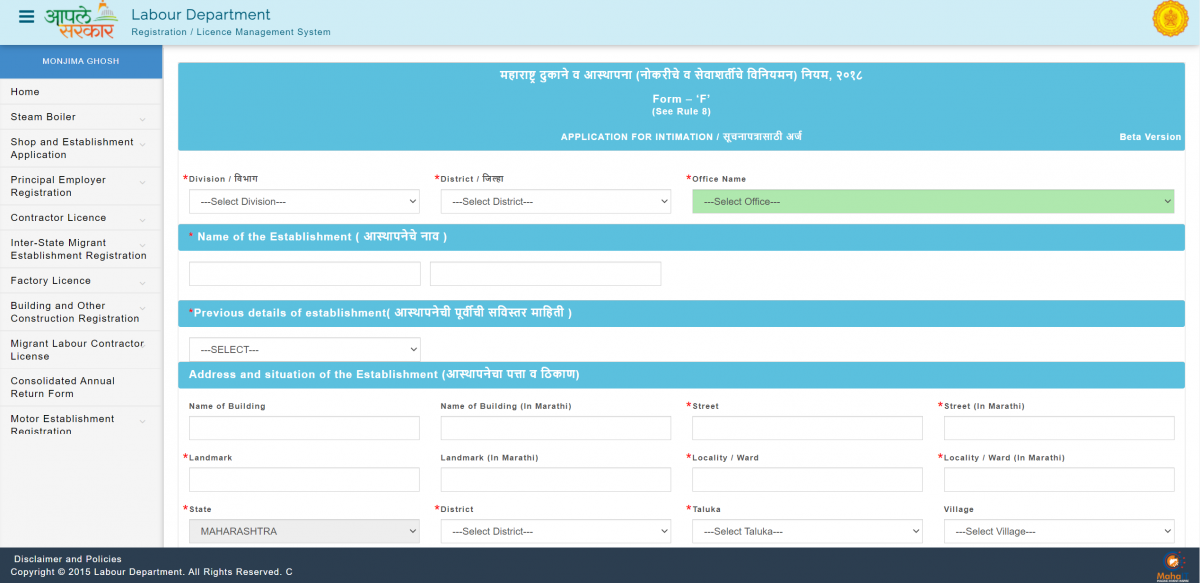This screenshot has height=583, width=1200.
Task: Click the MahaIT logo in footer
Action: pos(1172,566)
